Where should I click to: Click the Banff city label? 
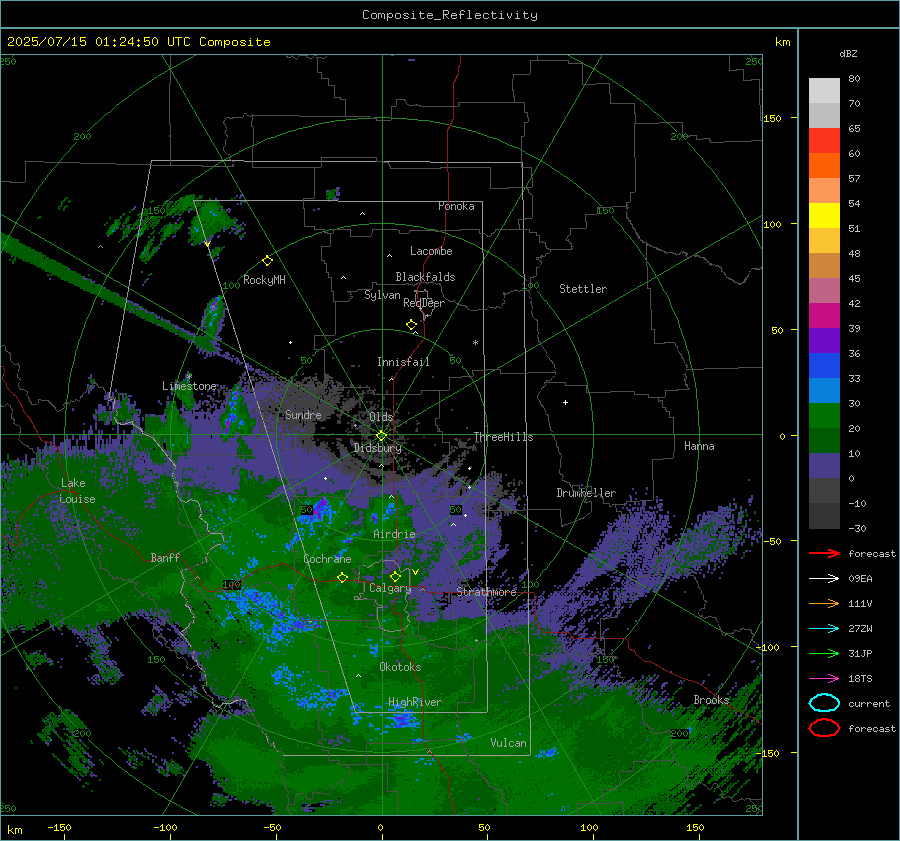coord(165,557)
